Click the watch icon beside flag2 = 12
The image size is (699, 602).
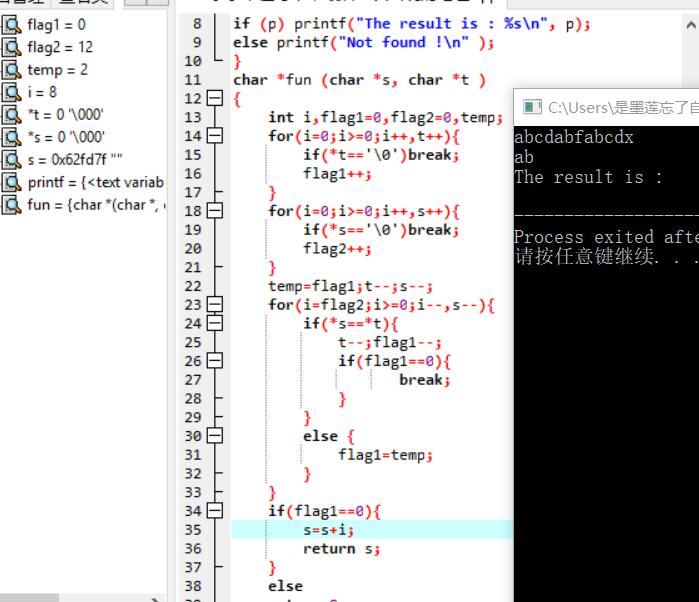coord(12,47)
